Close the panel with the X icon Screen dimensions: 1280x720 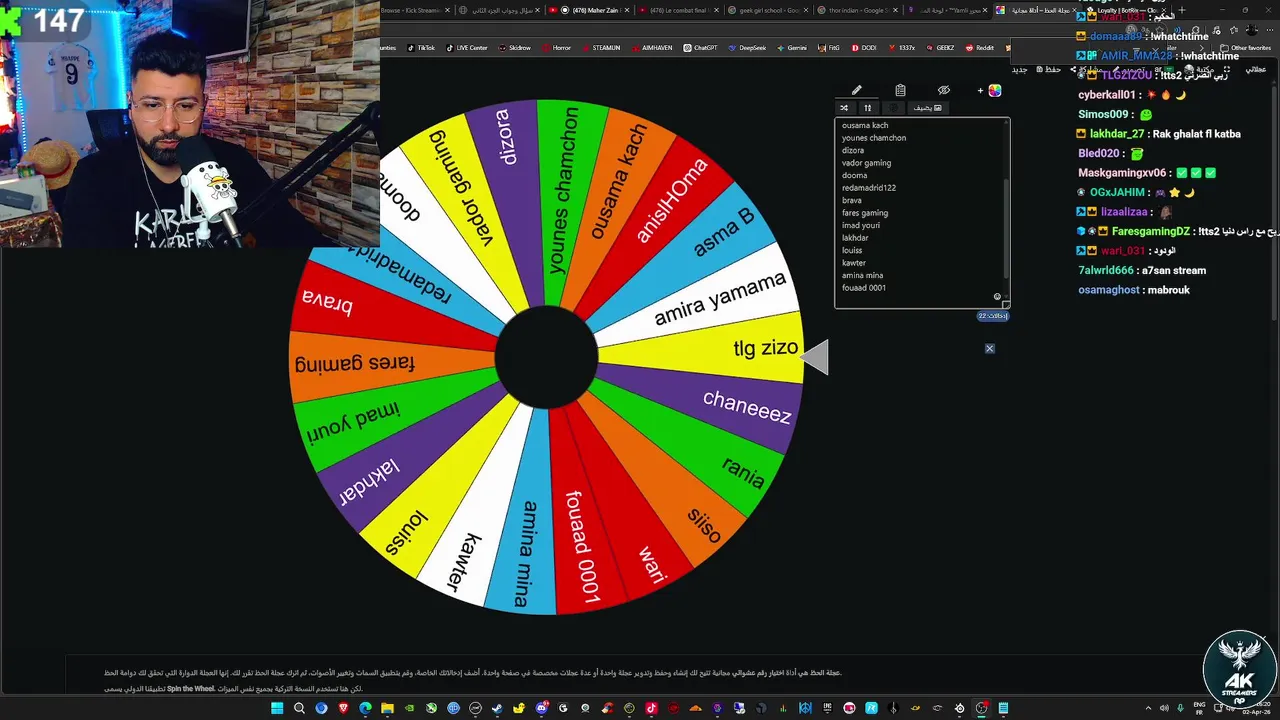pyautogui.click(x=989, y=348)
